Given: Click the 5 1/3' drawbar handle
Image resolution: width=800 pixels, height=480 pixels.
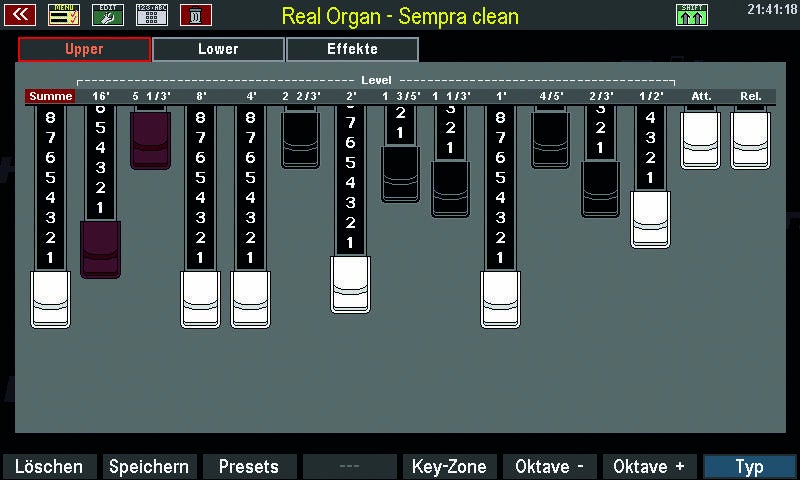Looking at the screenshot, I should [x=151, y=140].
